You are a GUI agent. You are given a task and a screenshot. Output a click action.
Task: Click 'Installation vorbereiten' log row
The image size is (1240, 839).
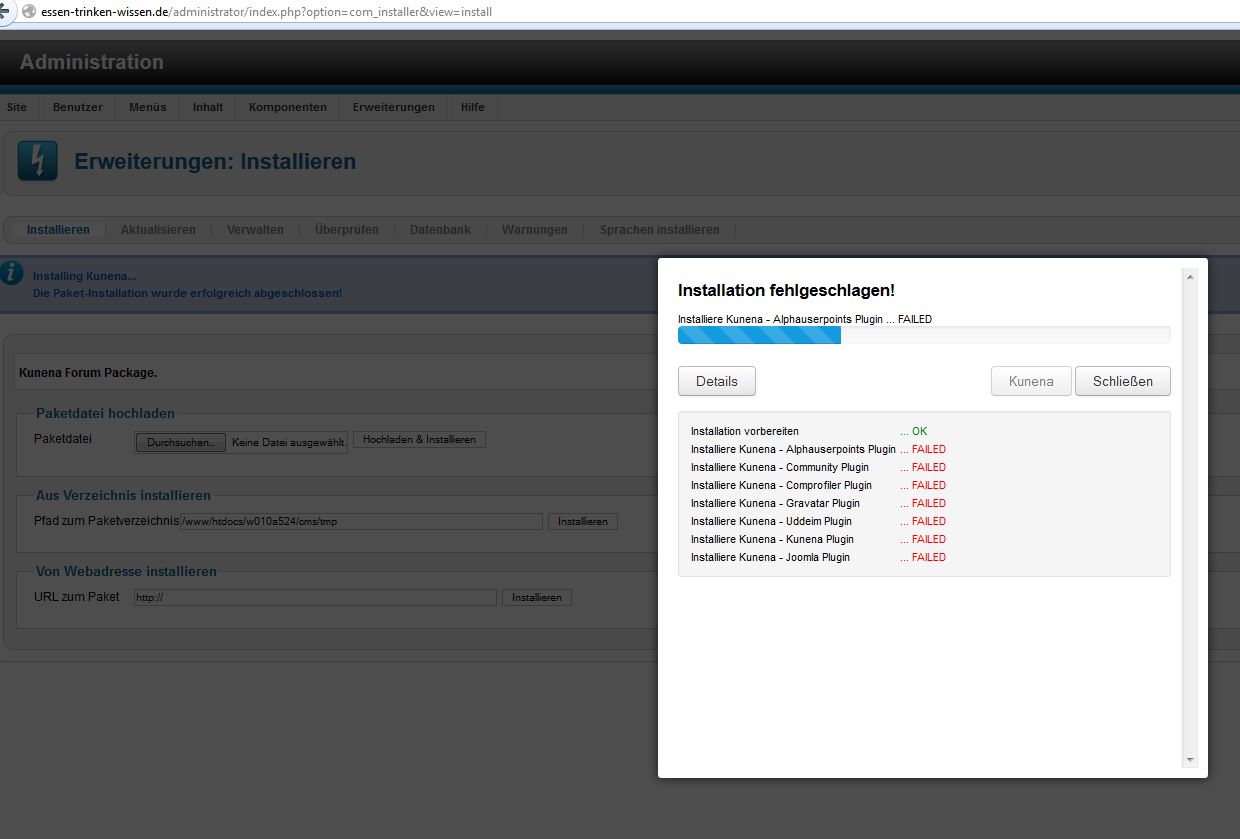(745, 431)
